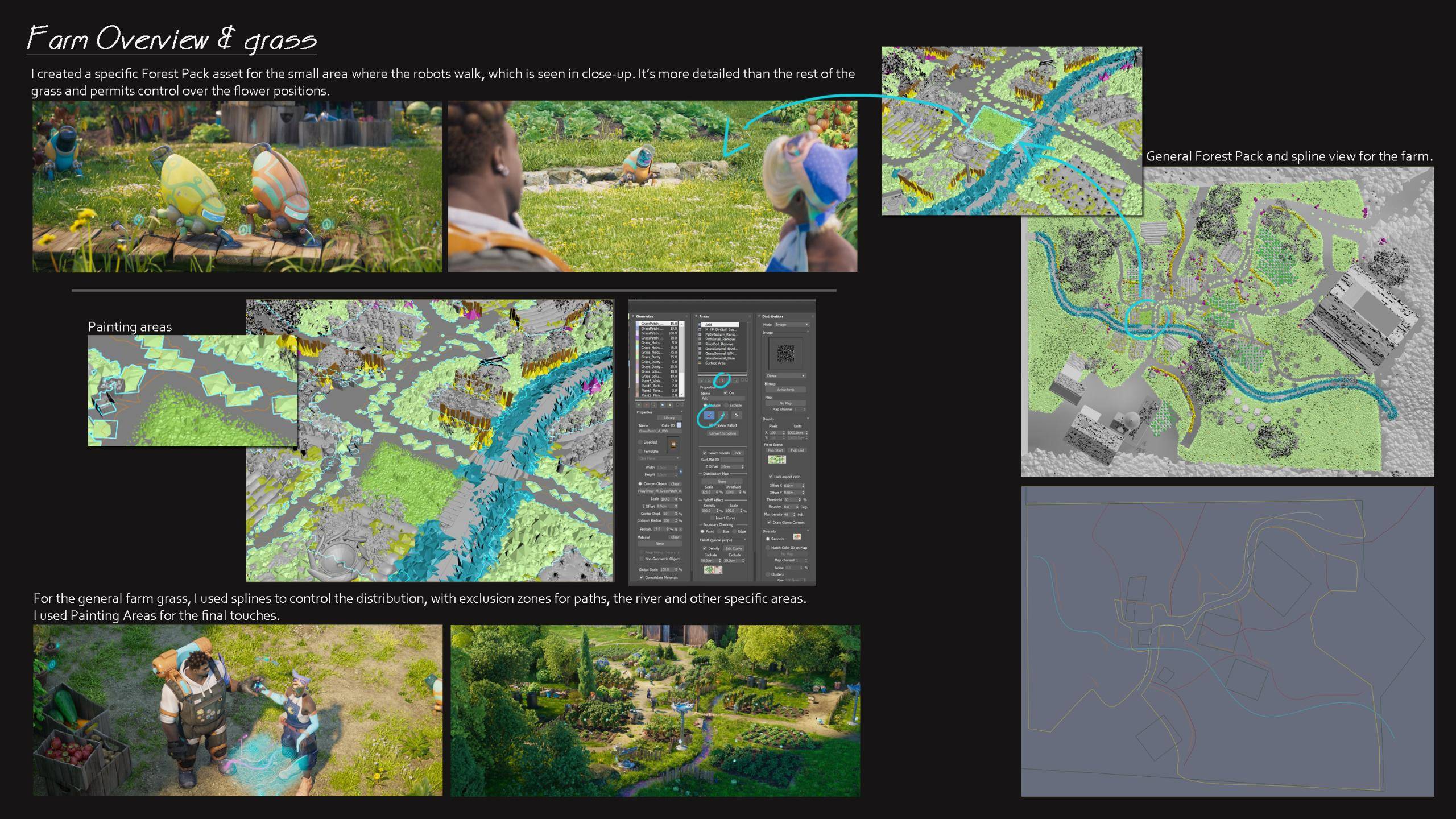Collapse the Image section in Distribution
Screen dimensions: 1456x819
click(808, 332)
